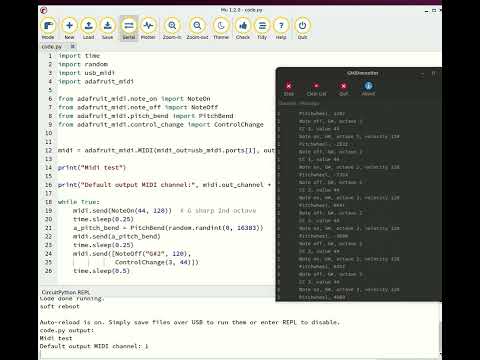Click line 1 'import time'

click(x=79, y=56)
